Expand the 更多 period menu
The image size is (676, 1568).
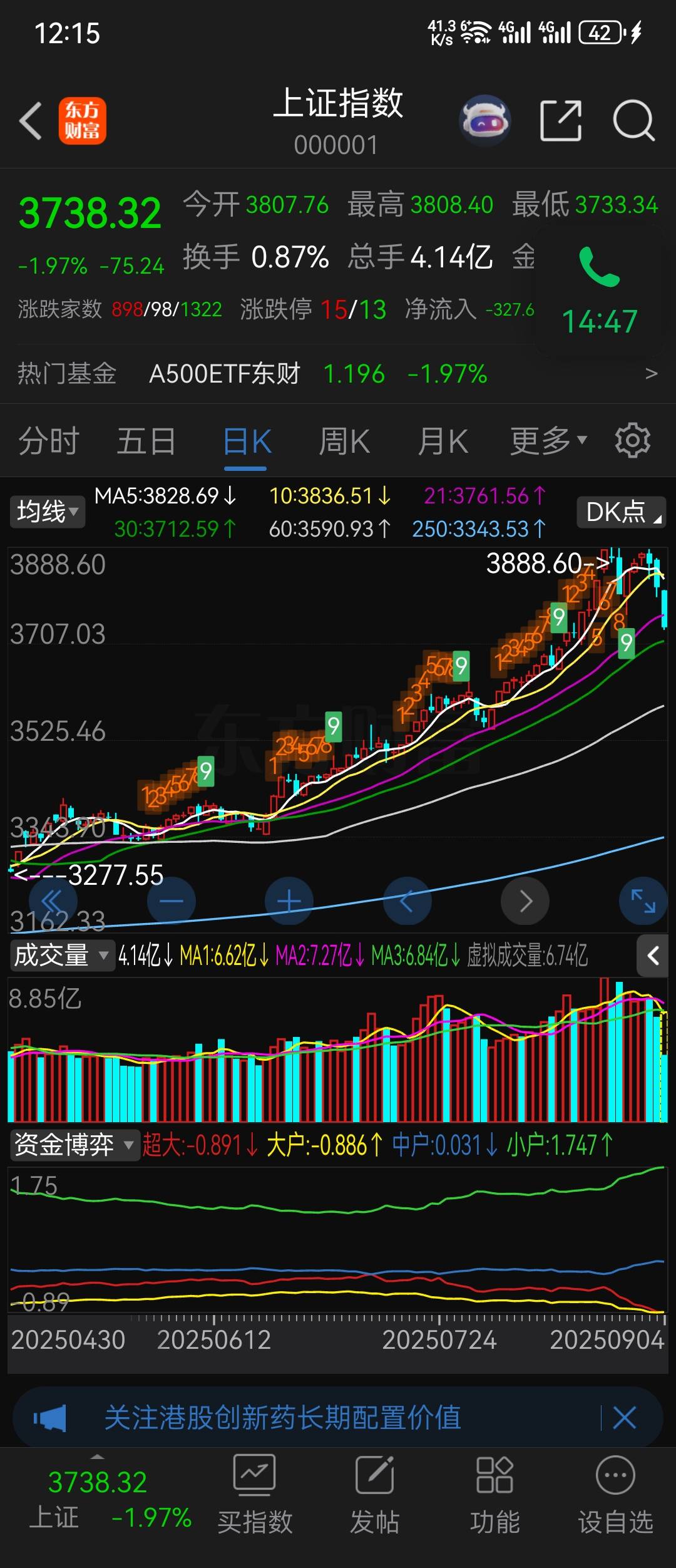(x=548, y=441)
